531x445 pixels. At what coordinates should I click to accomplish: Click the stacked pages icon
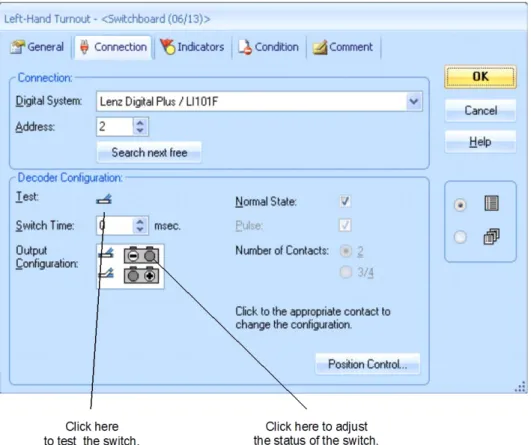(x=491, y=236)
